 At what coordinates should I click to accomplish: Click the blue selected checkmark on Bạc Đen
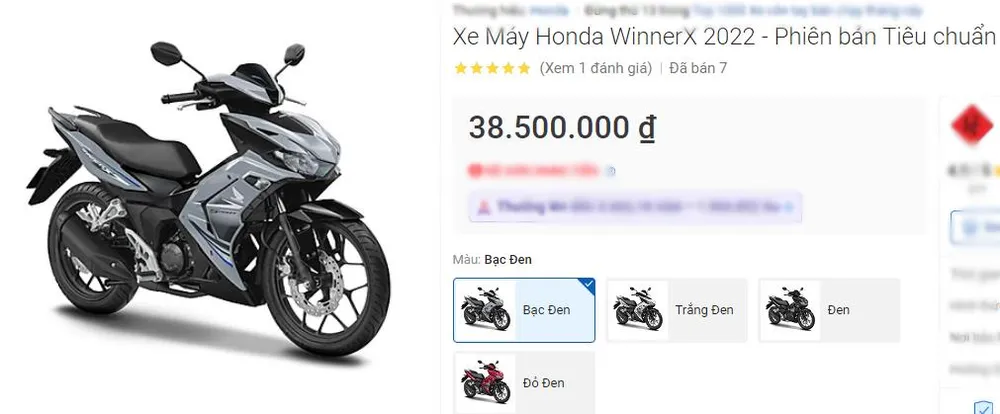(x=589, y=284)
